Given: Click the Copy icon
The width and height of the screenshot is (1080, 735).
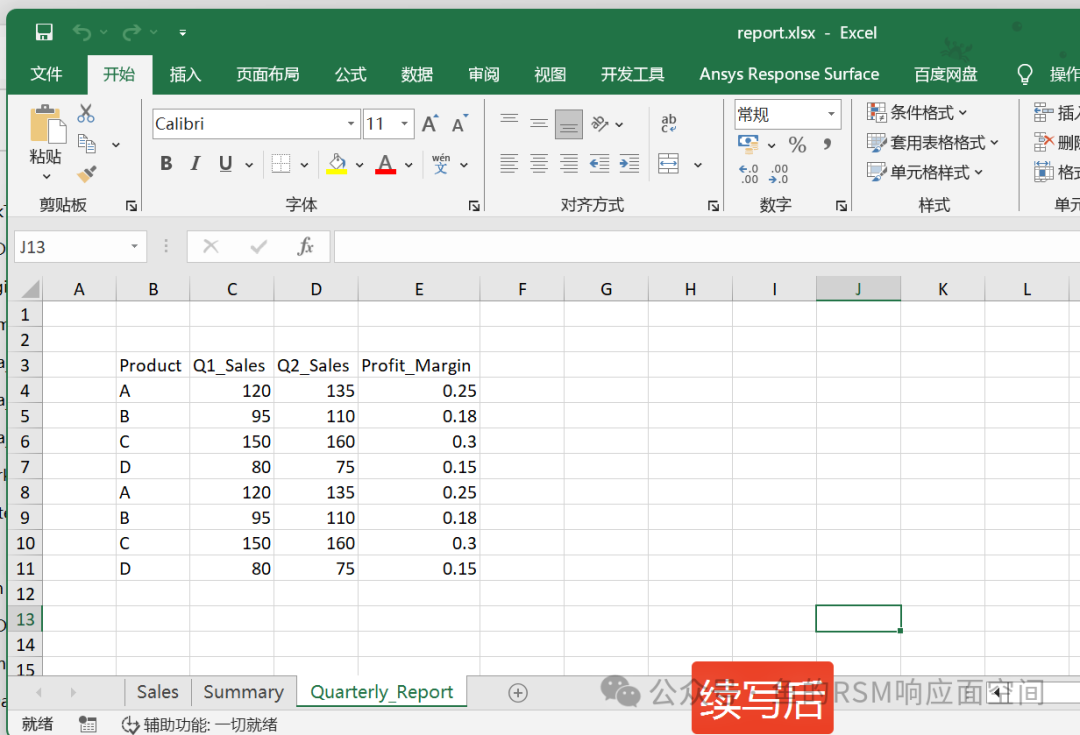Looking at the screenshot, I should [x=87, y=143].
